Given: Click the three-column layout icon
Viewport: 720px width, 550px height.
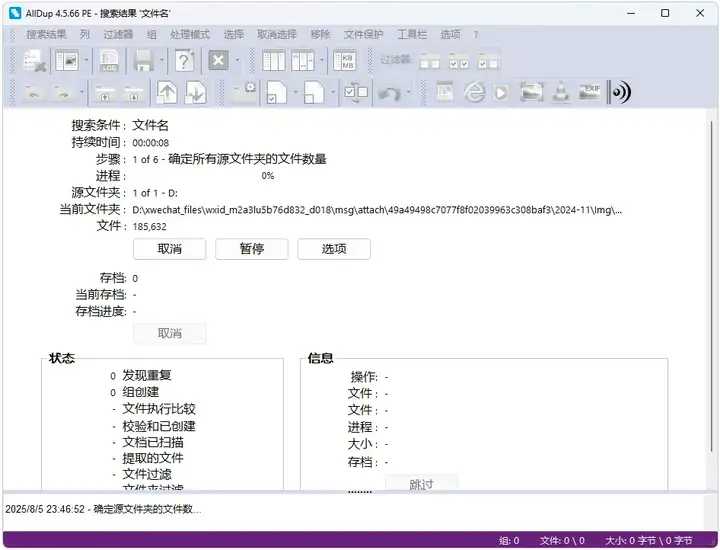Looking at the screenshot, I should pos(274,61).
